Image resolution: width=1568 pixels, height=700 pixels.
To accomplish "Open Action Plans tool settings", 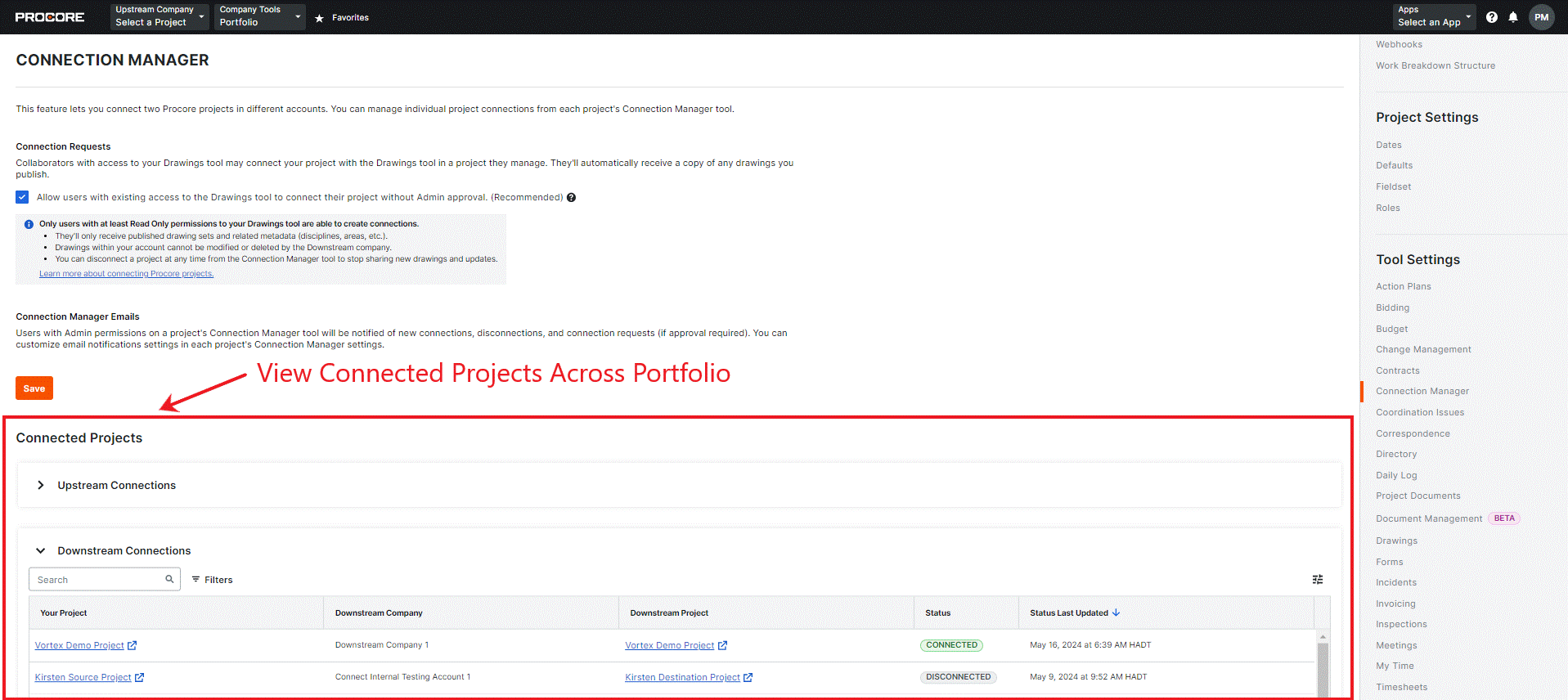I will [x=1403, y=286].
